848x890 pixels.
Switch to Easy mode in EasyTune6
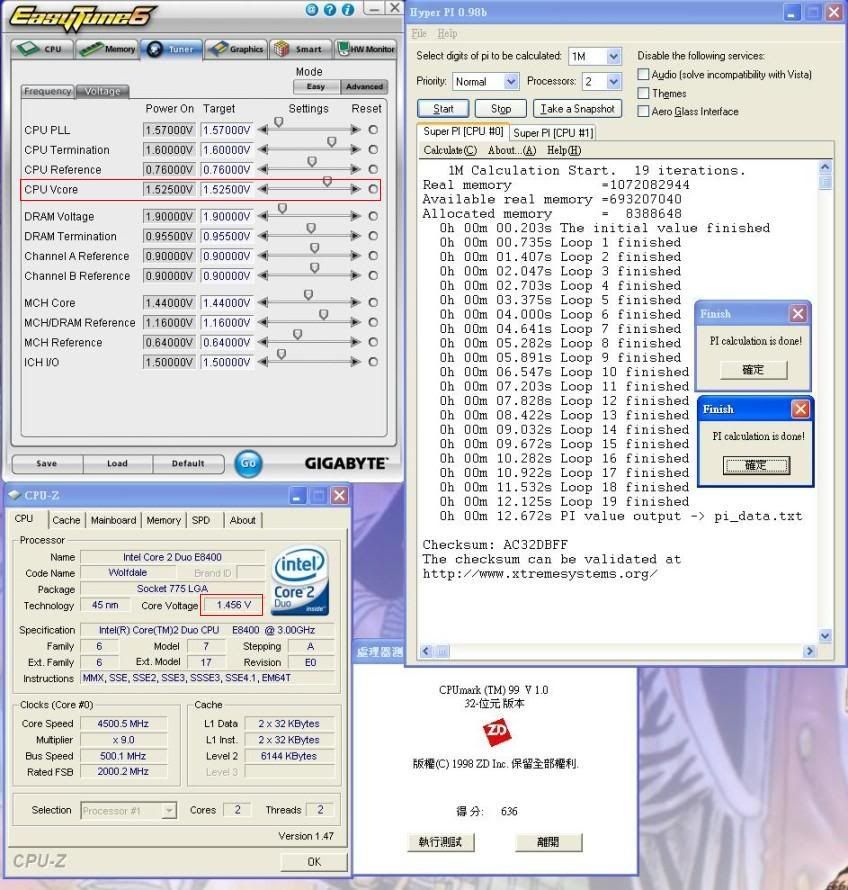(x=316, y=87)
